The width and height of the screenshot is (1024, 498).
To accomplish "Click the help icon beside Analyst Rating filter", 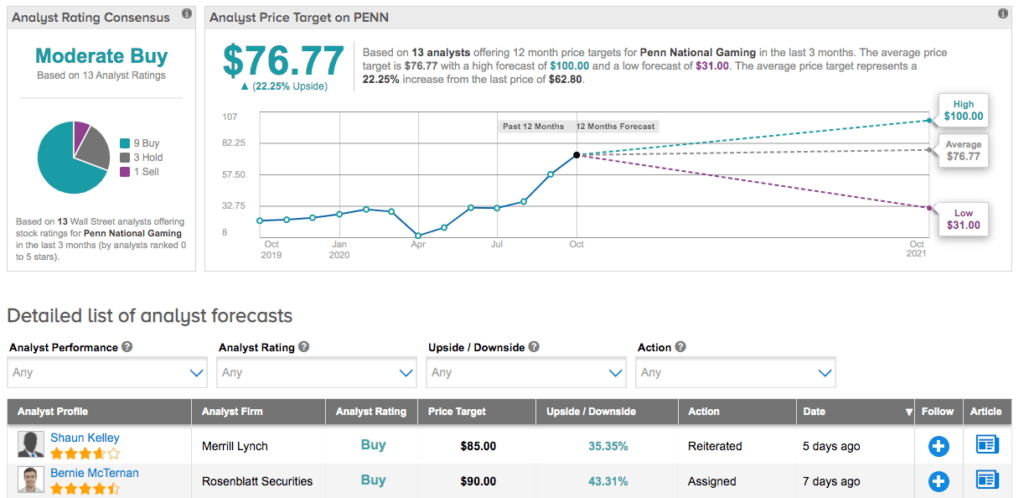I will point(304,347).
